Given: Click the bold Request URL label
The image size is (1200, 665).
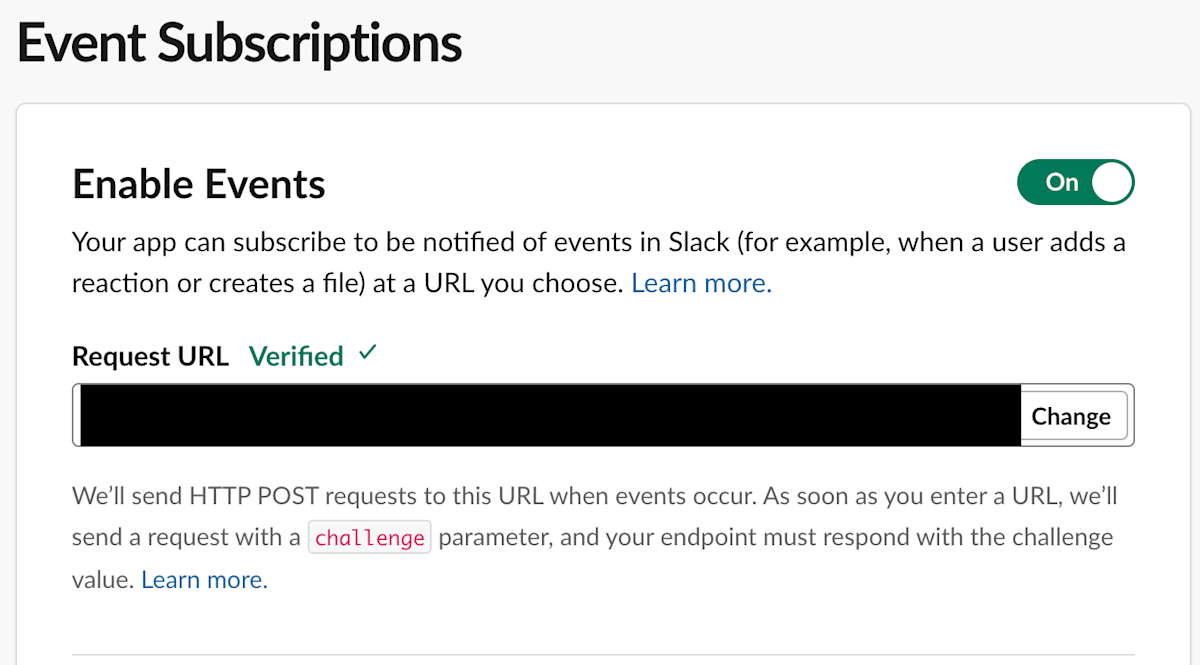Looking at the screenshot, I should click(x=150, y=356).
